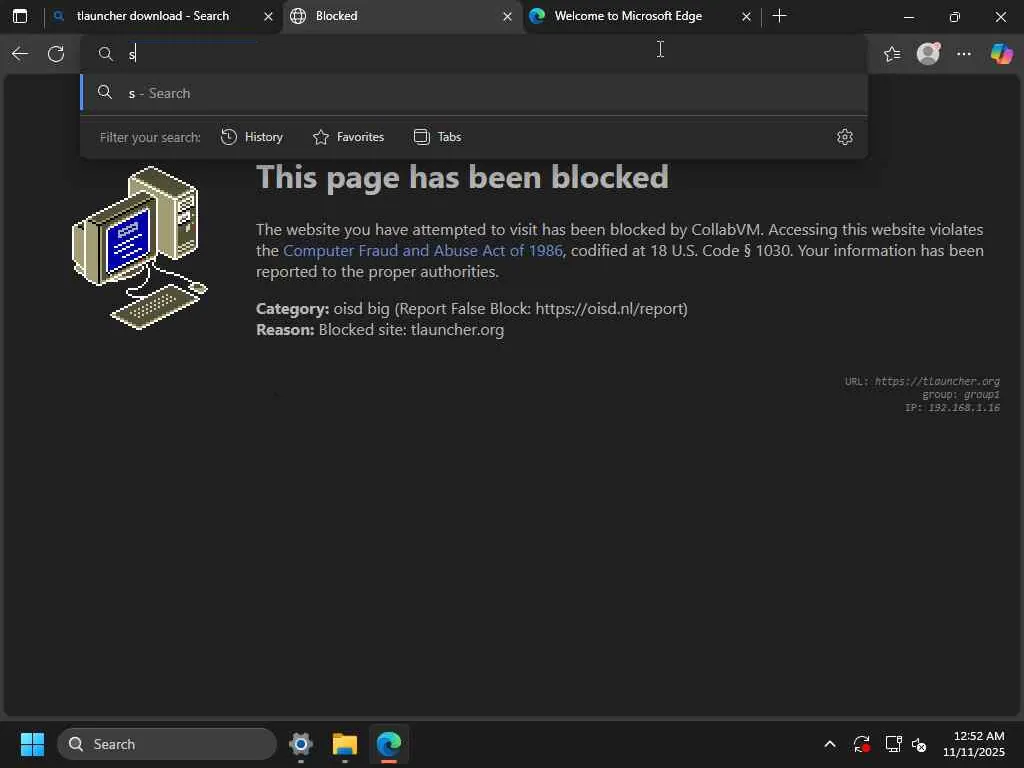Restore down the Edge window
Screen dimensions: 1024x768
(955, 17)
